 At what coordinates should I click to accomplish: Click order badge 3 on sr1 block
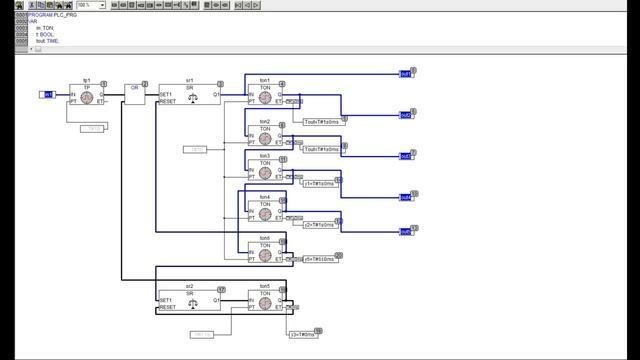click(x=220, y=84)
